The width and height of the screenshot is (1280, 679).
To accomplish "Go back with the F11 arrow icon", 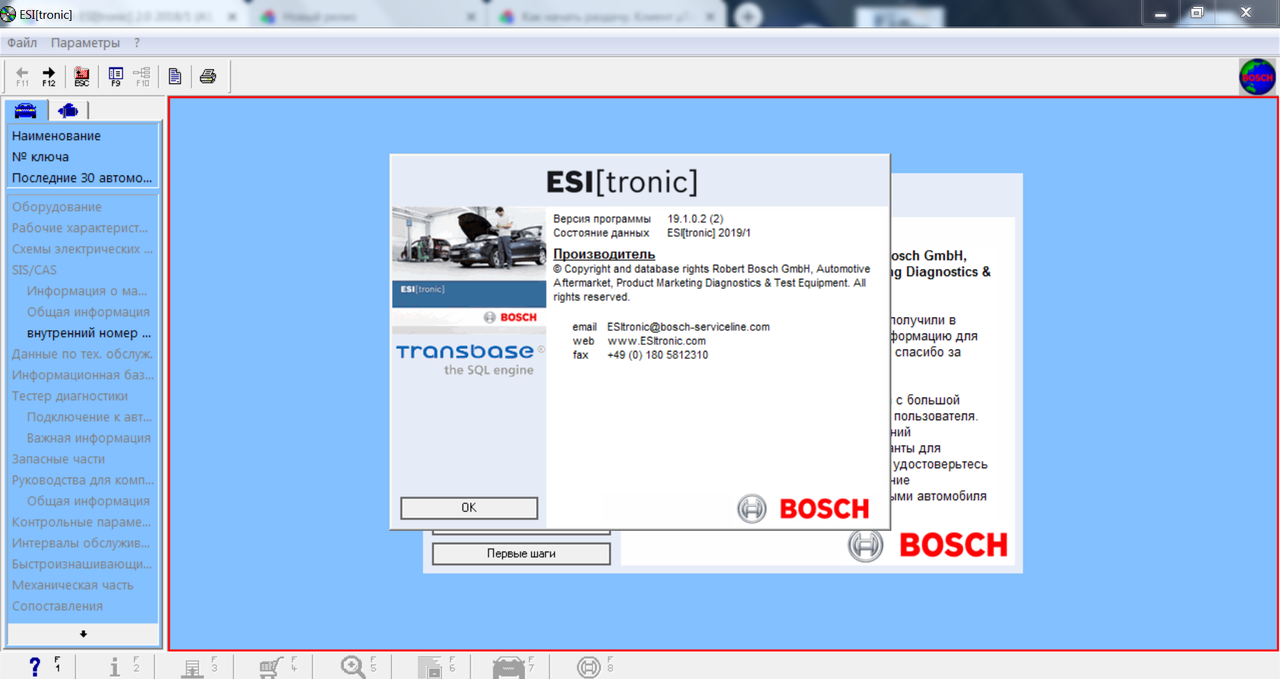I will (x=22, y=76).
